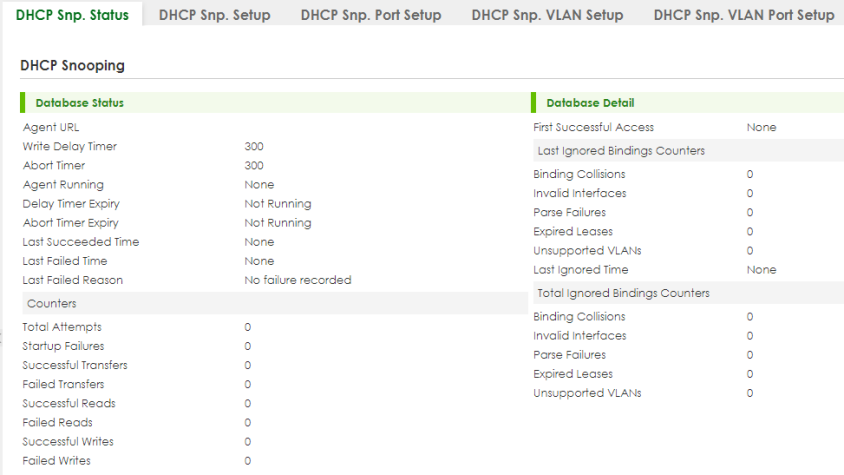Switch to DHCP Snp. Status tab
The image size is (844, 475).
pos(72,15)
